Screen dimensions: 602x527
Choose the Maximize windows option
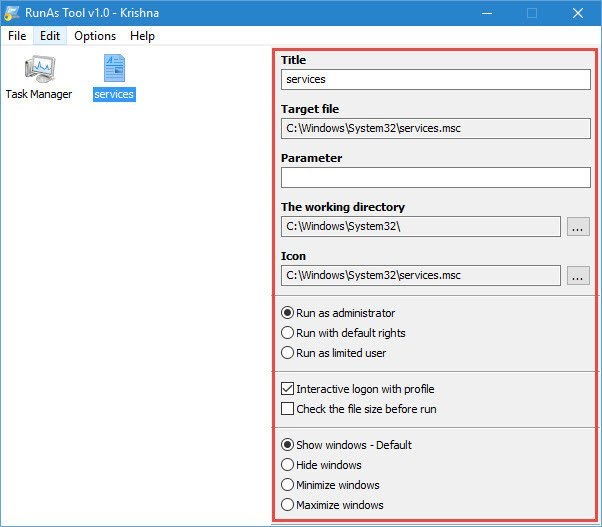pos(288,505)
